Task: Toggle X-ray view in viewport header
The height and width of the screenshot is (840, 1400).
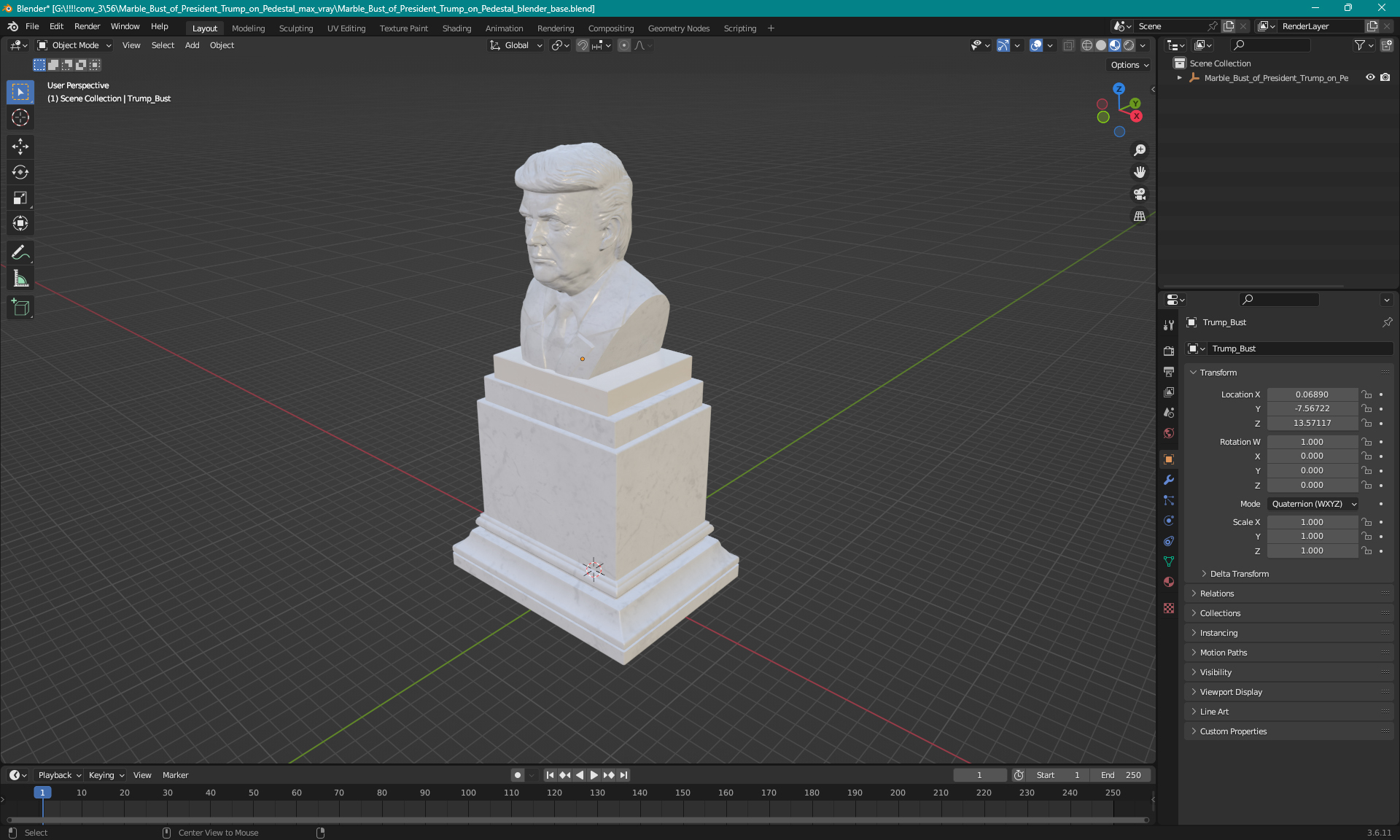Action: pyautogui.click(x=1068, y=45)
